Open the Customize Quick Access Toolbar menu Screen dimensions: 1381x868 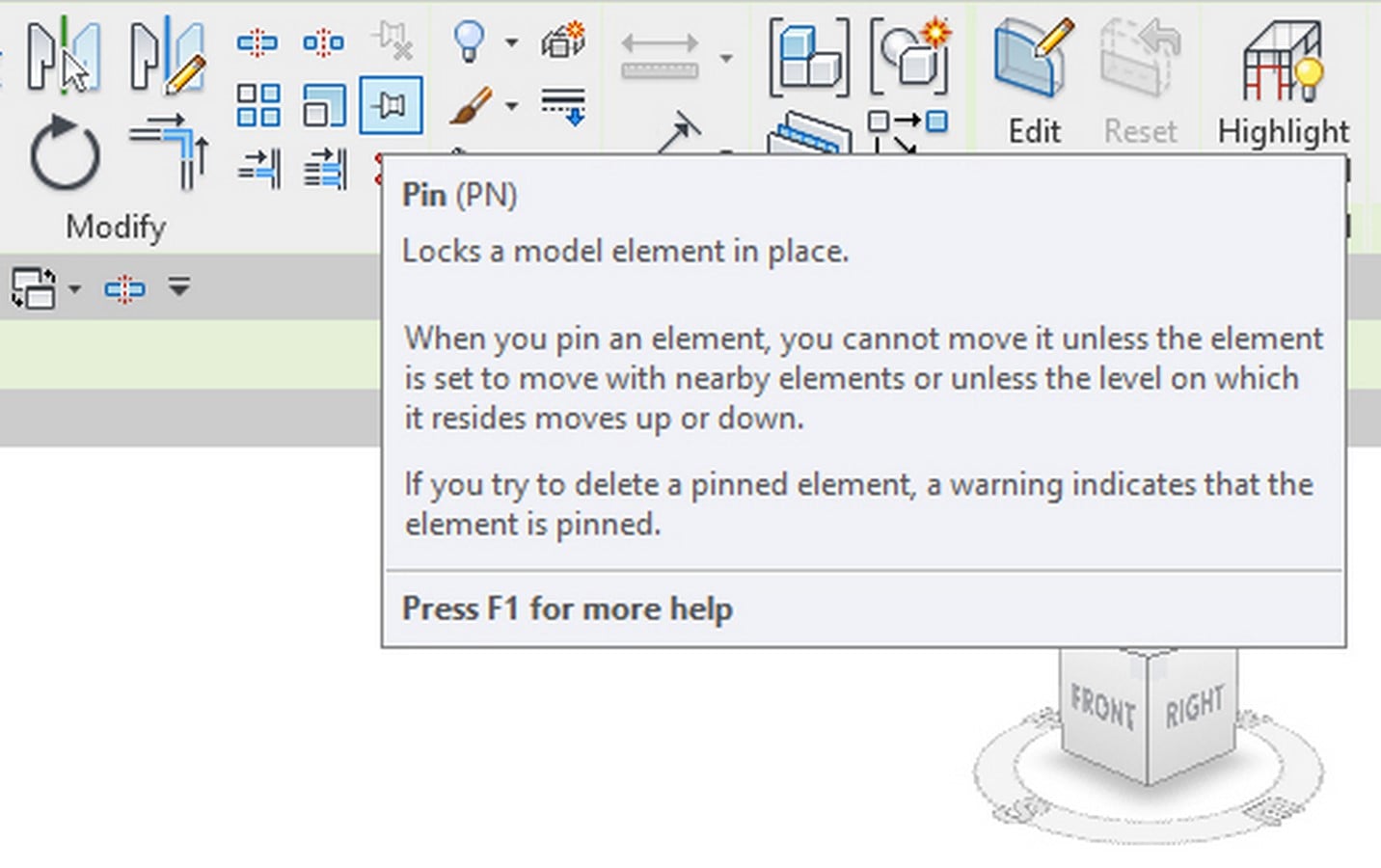pos(179,286)
